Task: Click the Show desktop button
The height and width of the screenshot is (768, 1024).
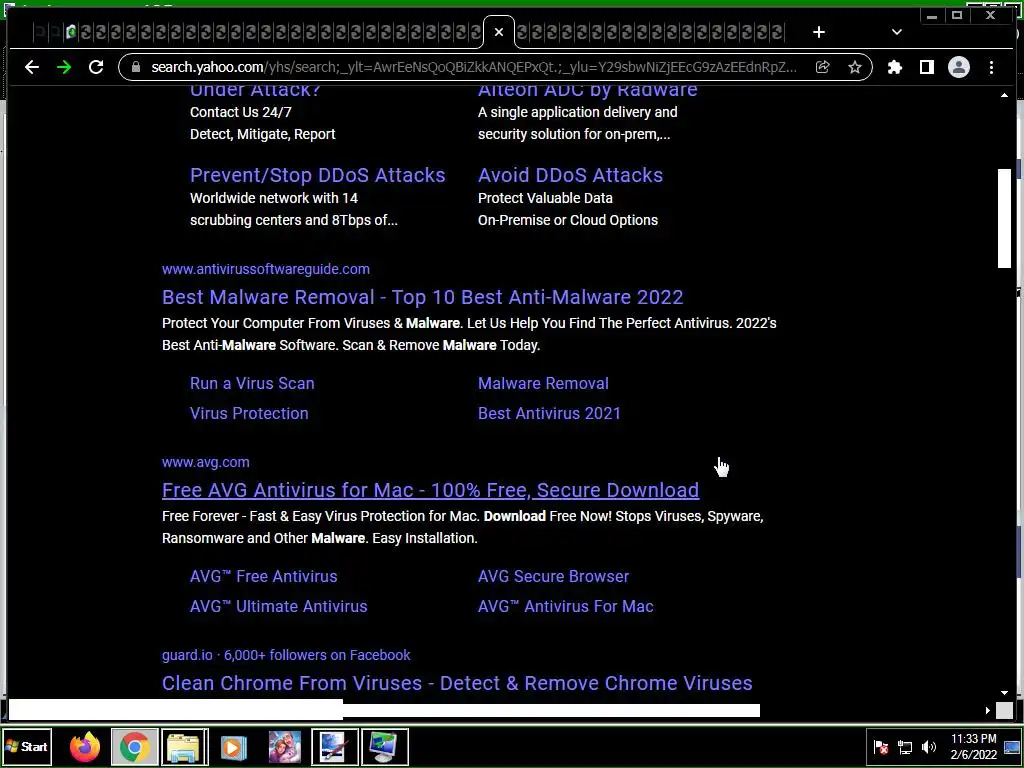Action: (1012, 747)
